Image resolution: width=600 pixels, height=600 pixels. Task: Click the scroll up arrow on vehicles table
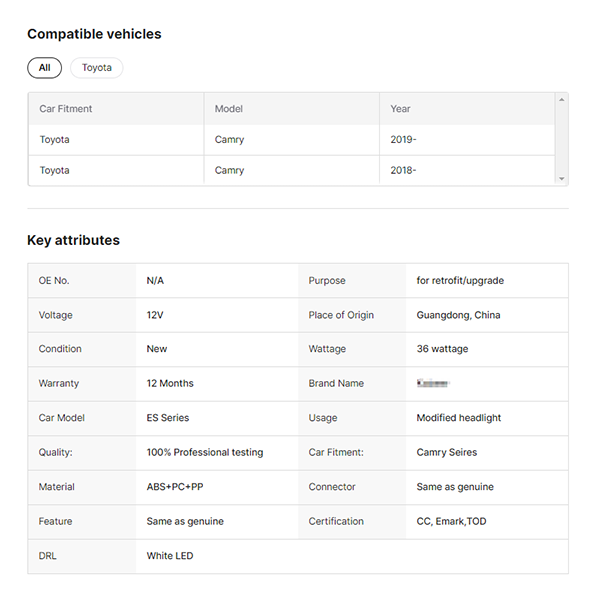coord(562,98)
